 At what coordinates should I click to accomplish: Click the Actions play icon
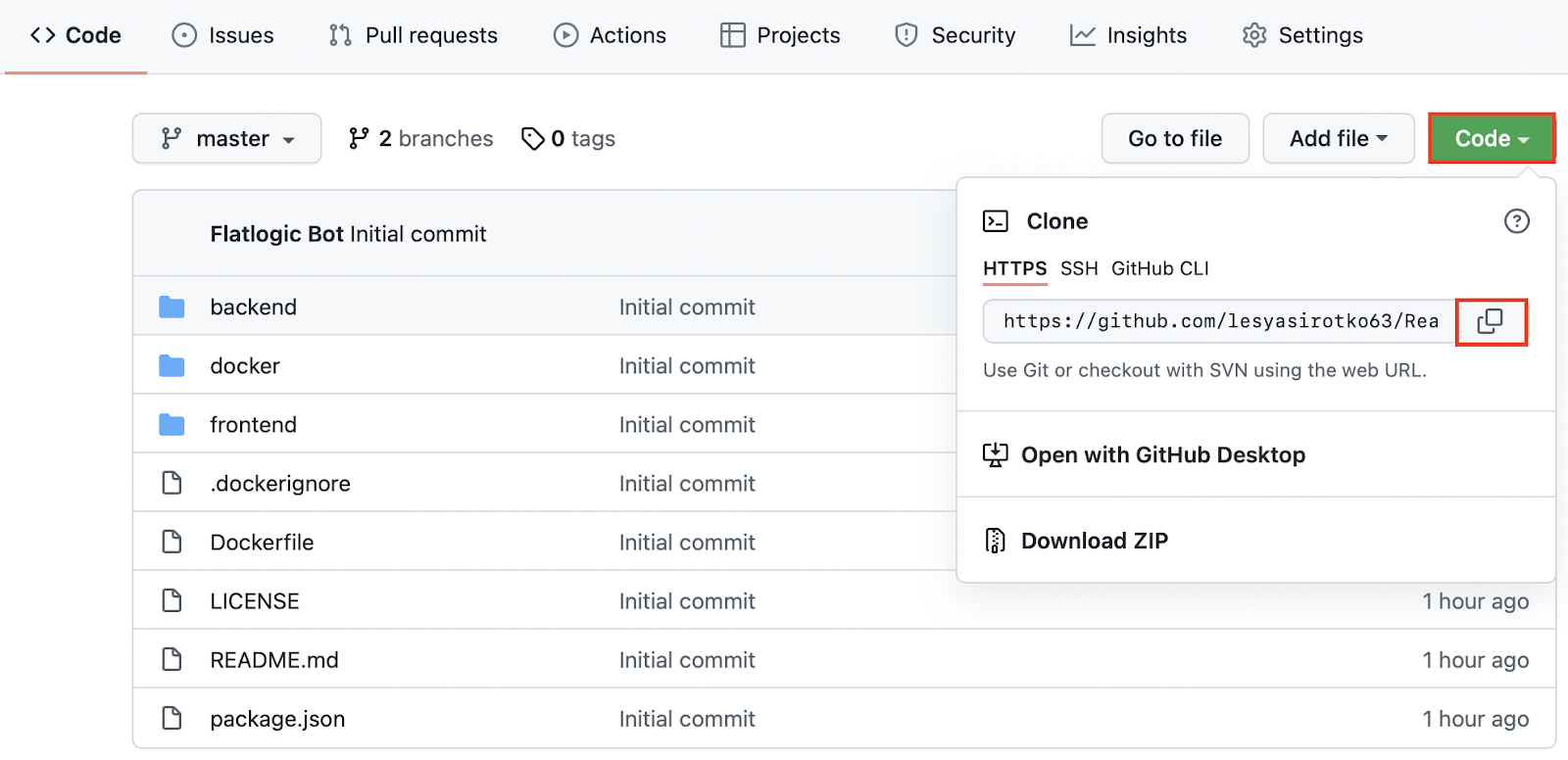click(x=565, y=35)
